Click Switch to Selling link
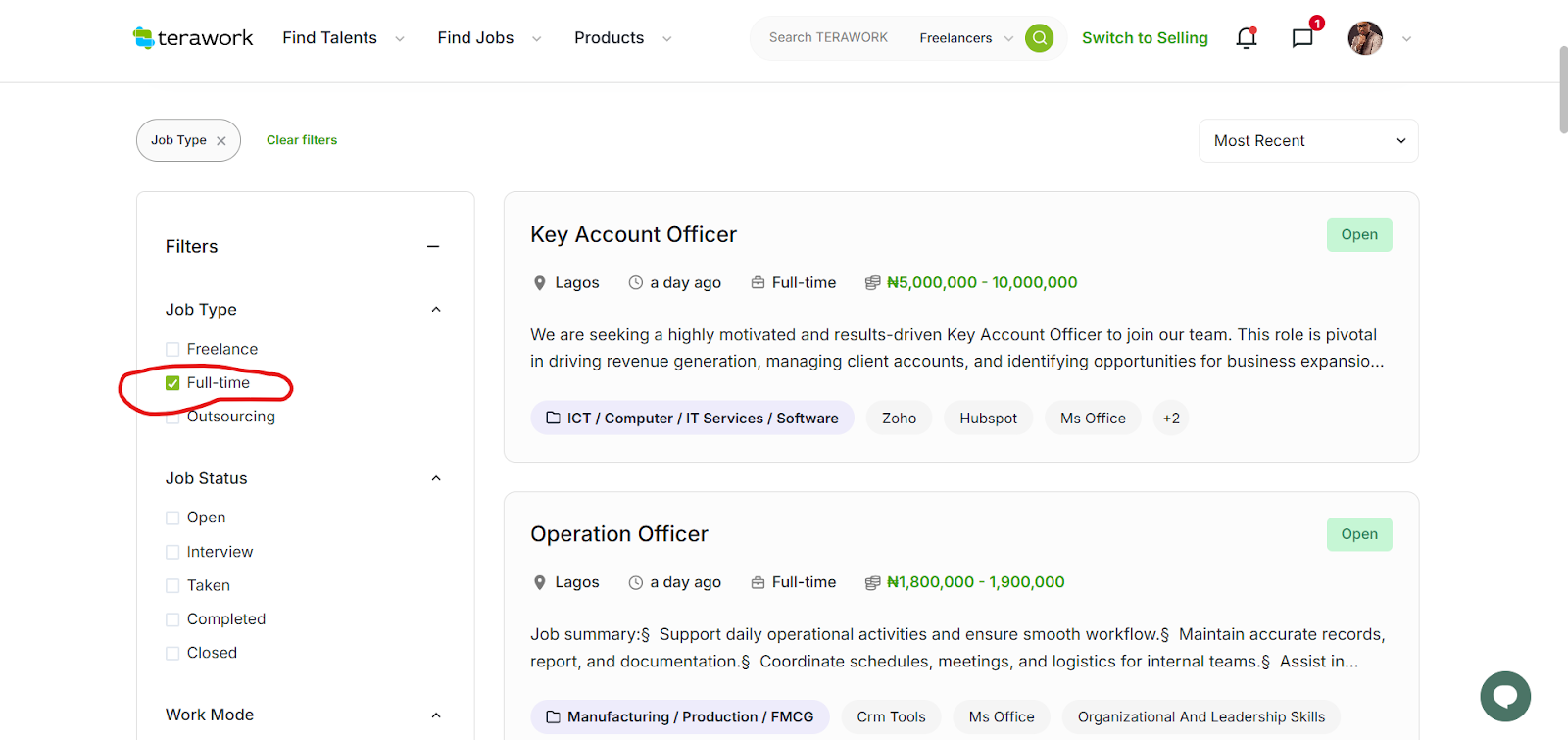Viewport: 1568px width, 740px height. (x=1144, y=38)
